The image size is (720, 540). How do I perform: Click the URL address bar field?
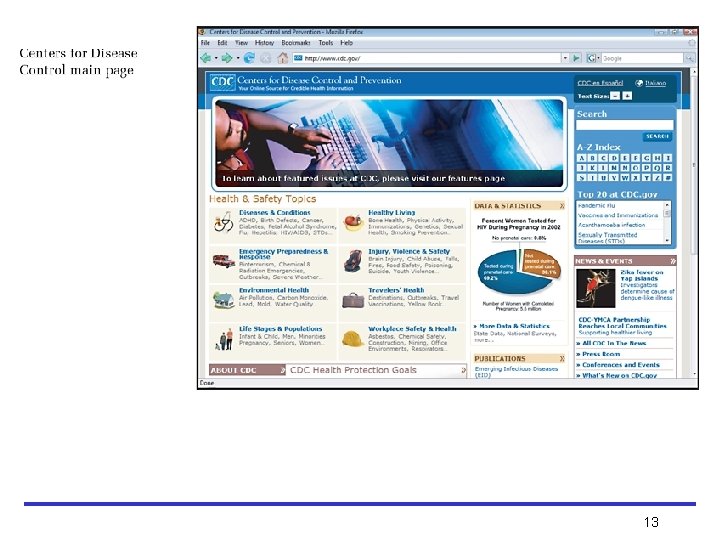(427, 58)
